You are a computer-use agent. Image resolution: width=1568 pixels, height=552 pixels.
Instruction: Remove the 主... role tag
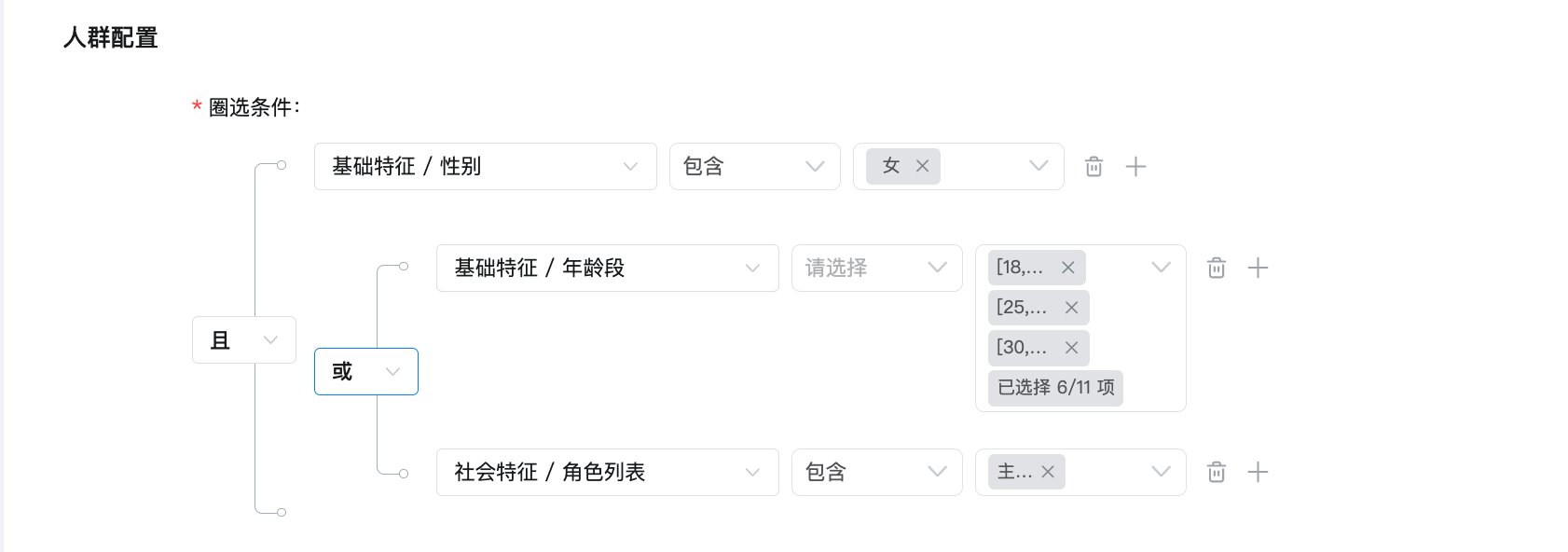pos(1048,472)
